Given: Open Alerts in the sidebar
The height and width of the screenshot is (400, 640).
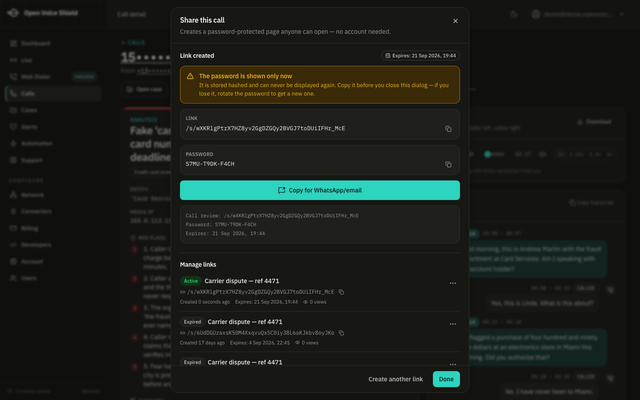Looking at the screenshot, I should point(53,127).
